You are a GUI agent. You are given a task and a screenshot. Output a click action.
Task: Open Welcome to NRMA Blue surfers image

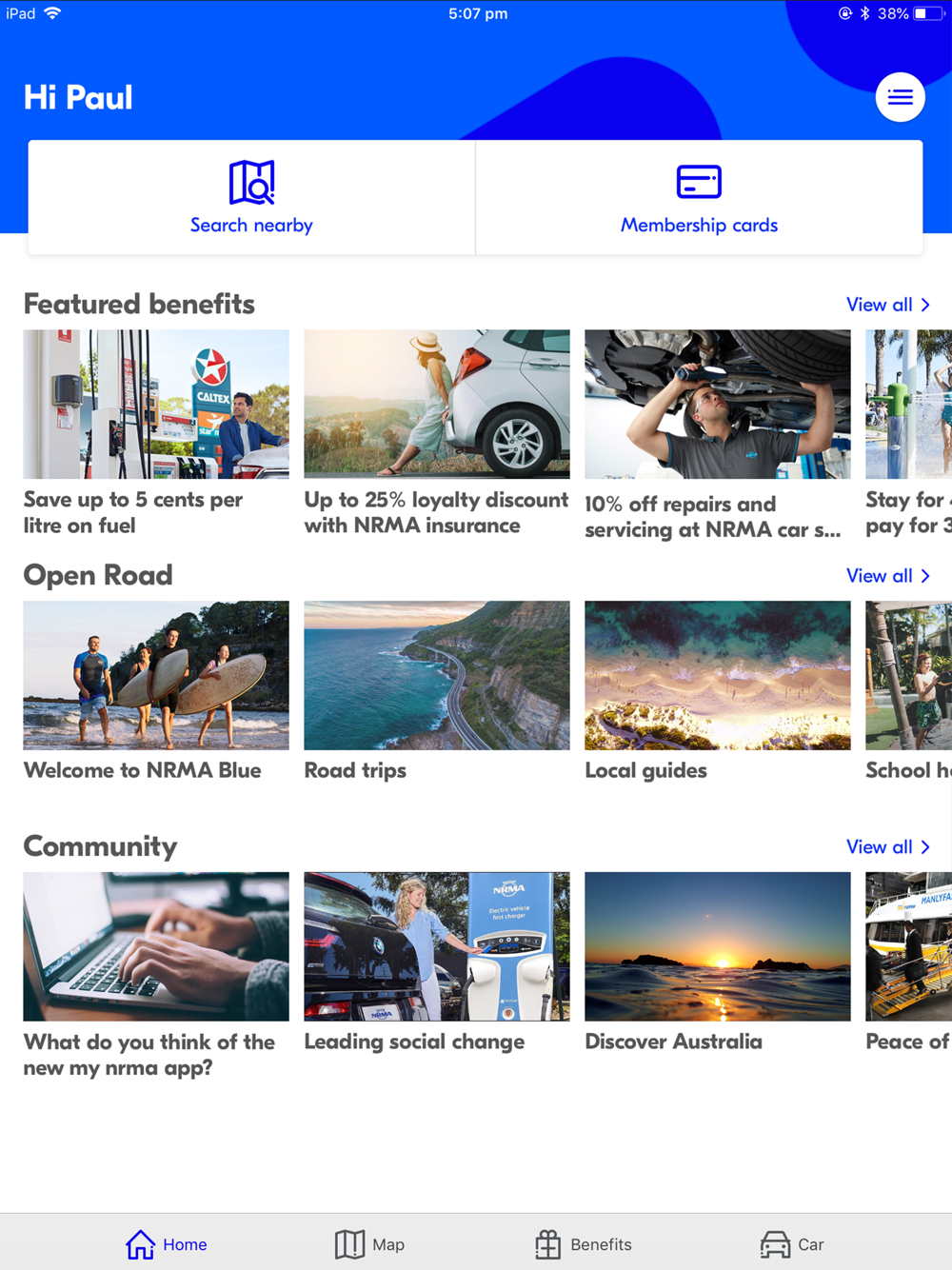(x=156, y=675)
